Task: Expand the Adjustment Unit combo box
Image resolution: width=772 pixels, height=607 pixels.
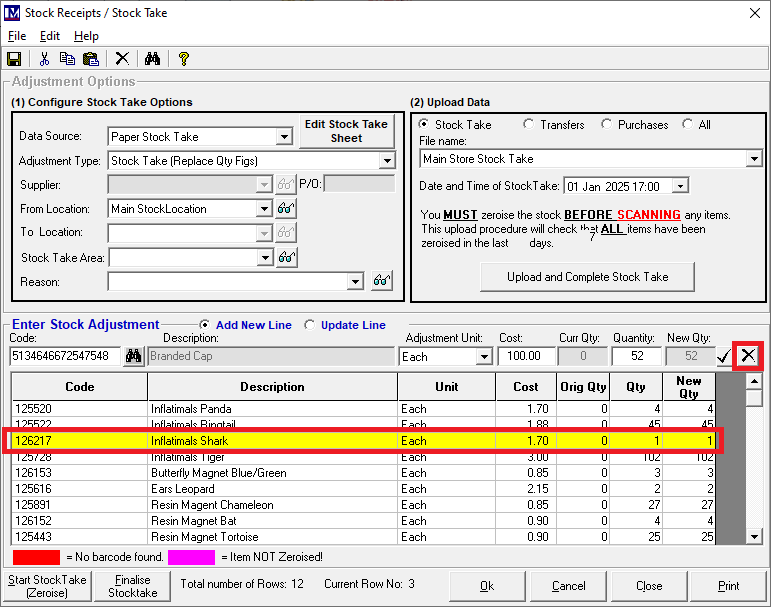Action: point(484,357)
